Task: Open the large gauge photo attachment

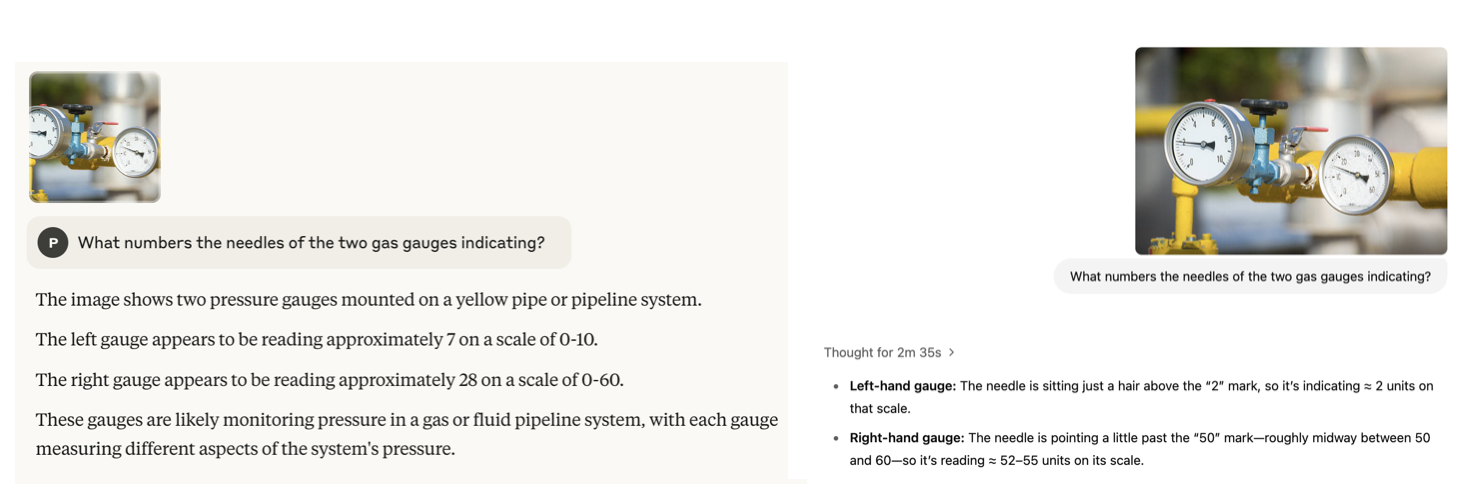Action: tap(1290, 150)
